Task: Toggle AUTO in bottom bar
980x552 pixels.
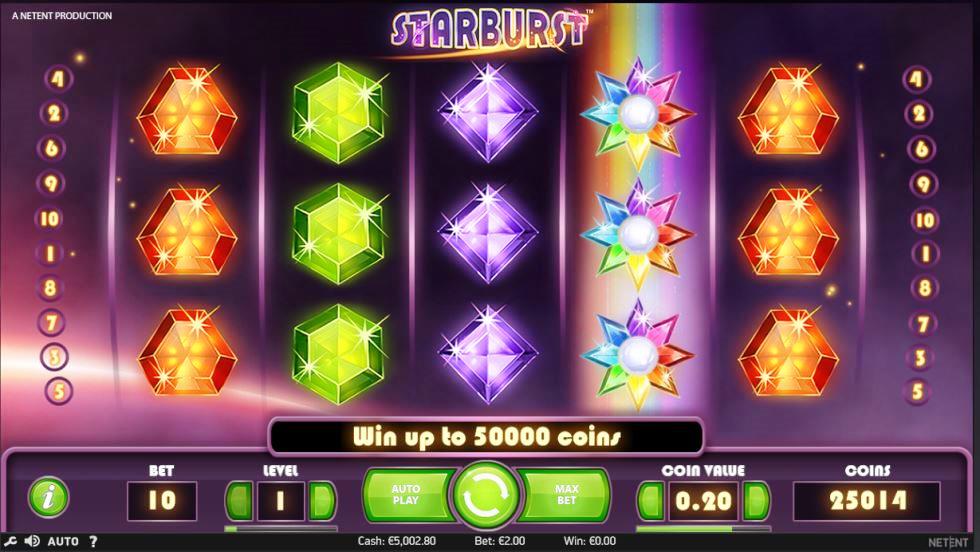Action: [63, 541]
